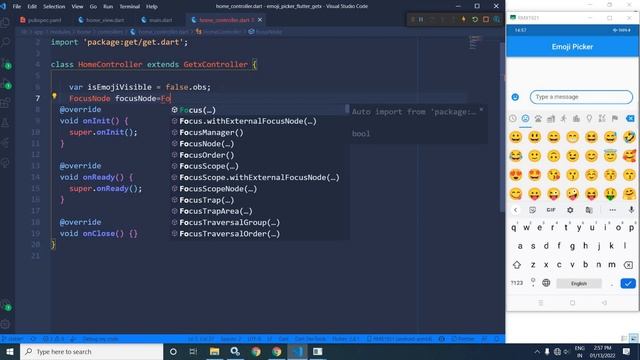The width and height of the screenshot is (640, 360).
Task: Open Run and Debug view in activity bar
Action: 6,83
